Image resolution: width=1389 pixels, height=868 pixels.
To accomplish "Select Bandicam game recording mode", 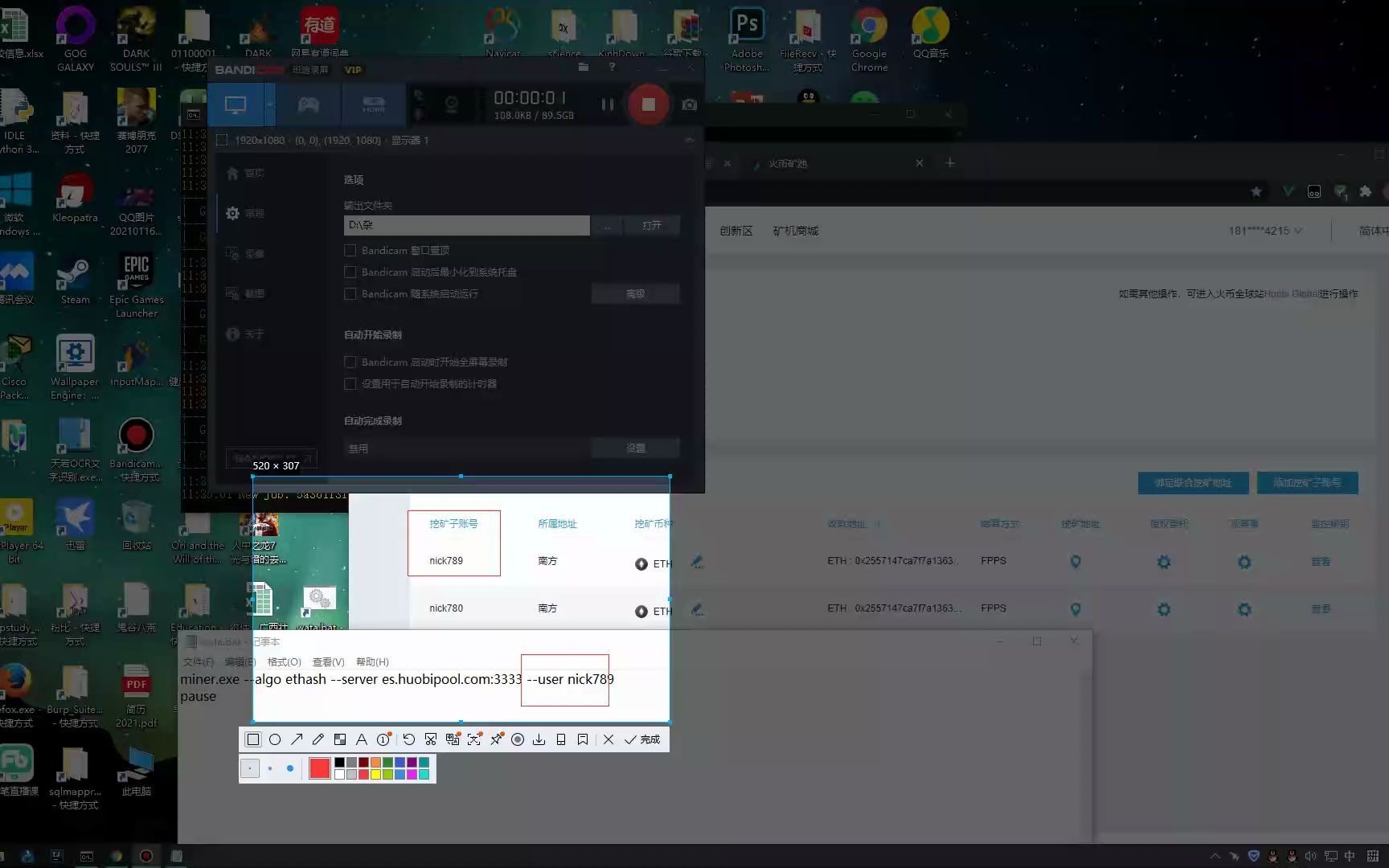I will point(309,104).
